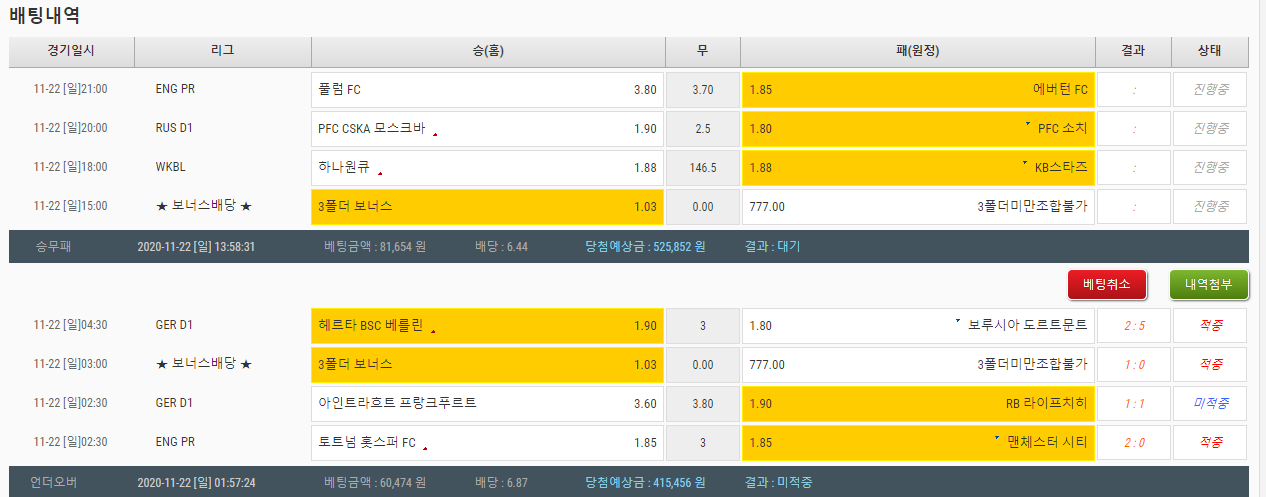Choose the highlighted 에버턴 FC away pick
1266x497 pixels.
tap(916, 89)
